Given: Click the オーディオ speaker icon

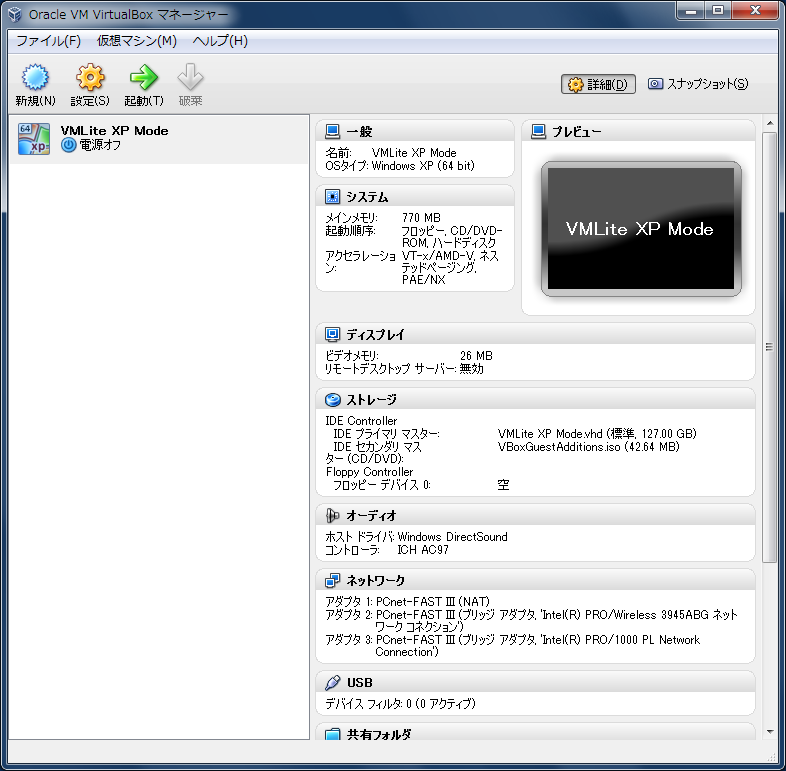Looking at the screenshot, I should point(333,515).
